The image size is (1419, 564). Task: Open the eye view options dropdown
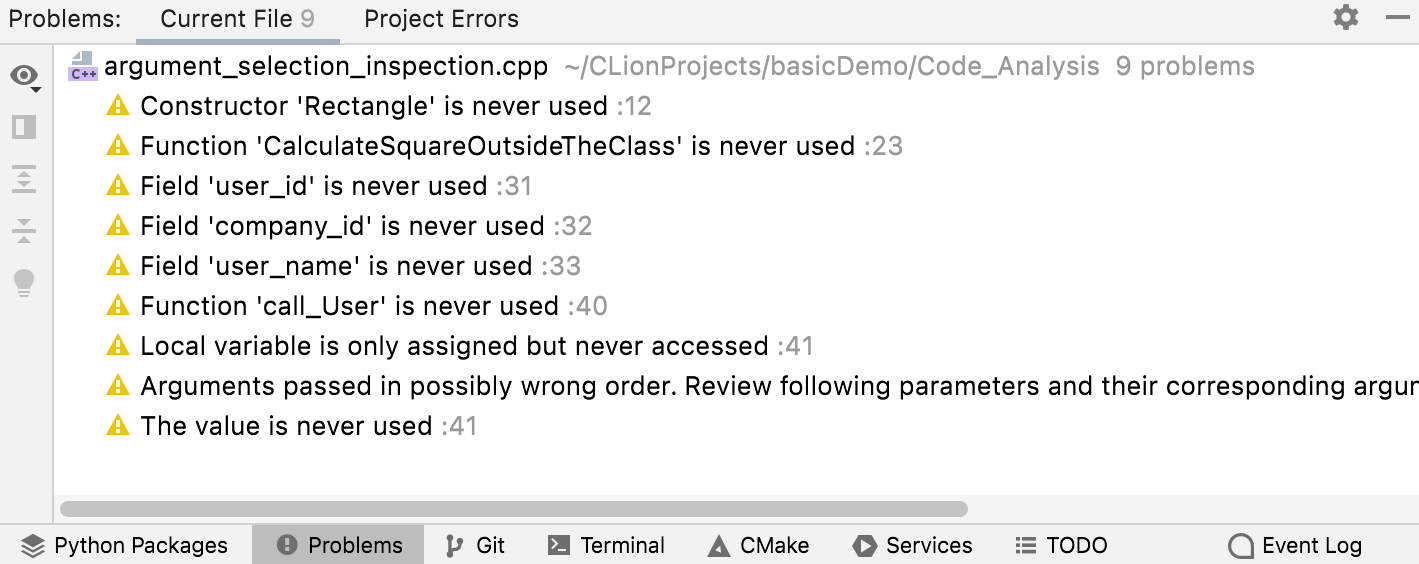click(25, 77)
